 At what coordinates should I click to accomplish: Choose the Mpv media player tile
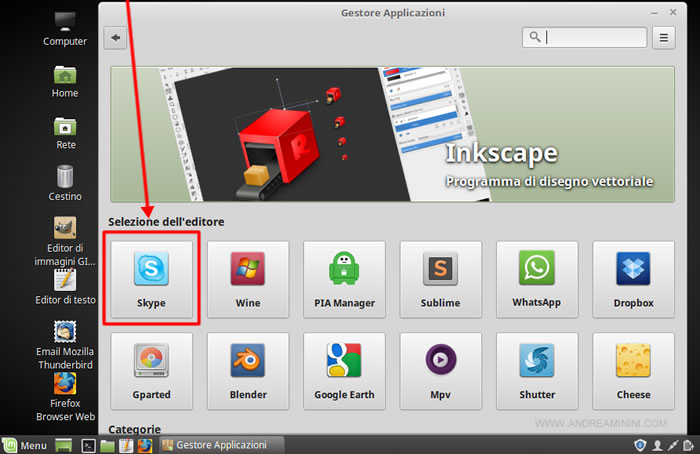click(440, 371)
